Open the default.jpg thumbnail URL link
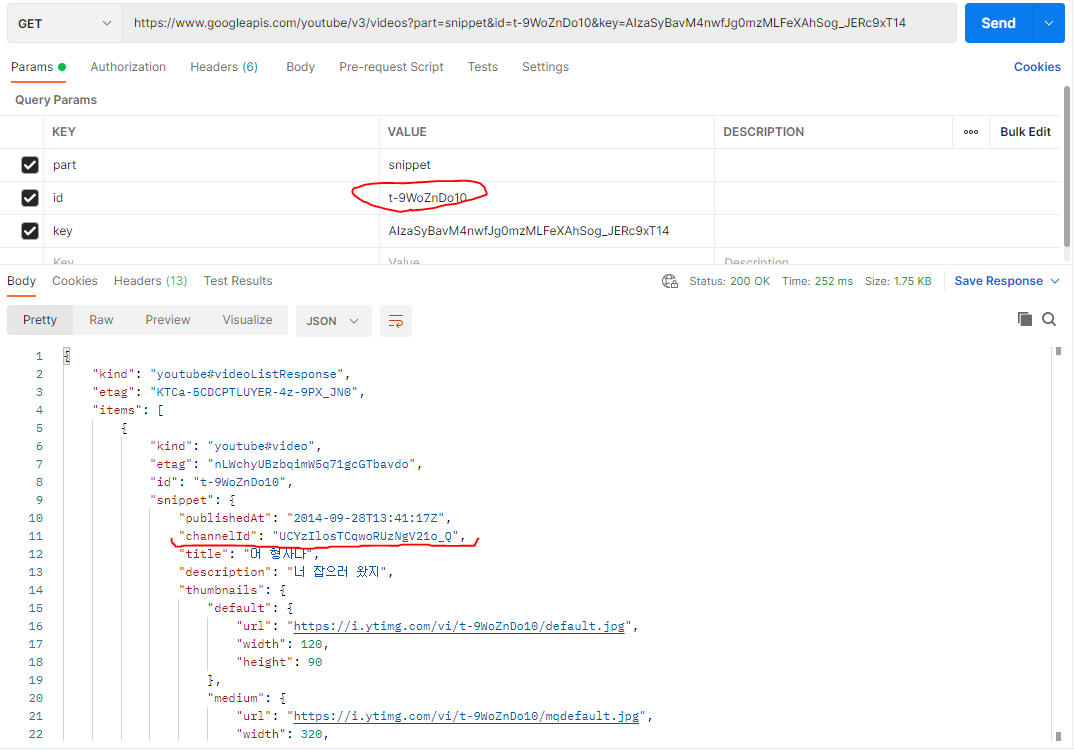The width and height of the screenshot is (1074, 751). coord(459,626)
